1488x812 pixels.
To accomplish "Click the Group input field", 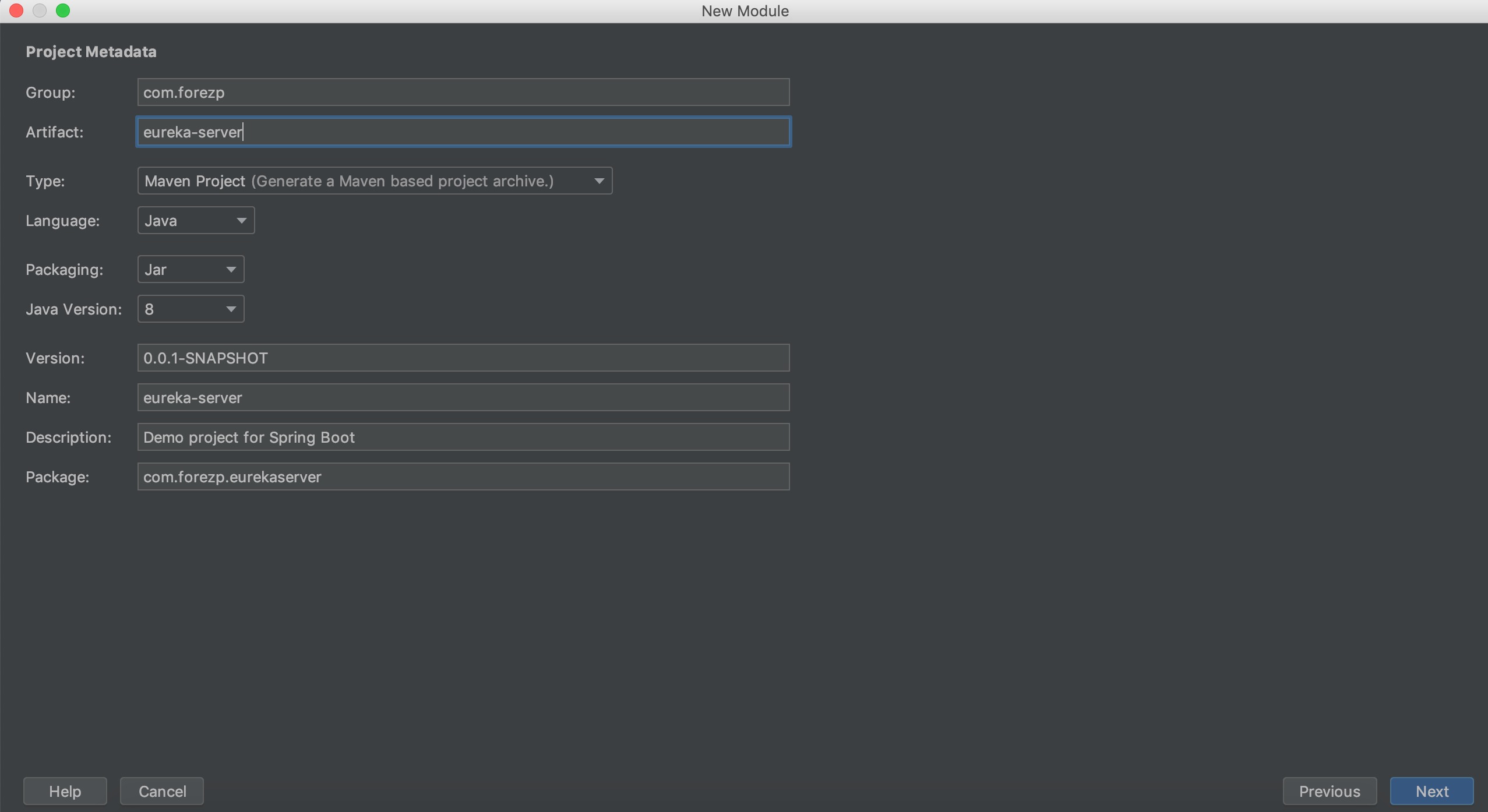I will coord(463,93).
